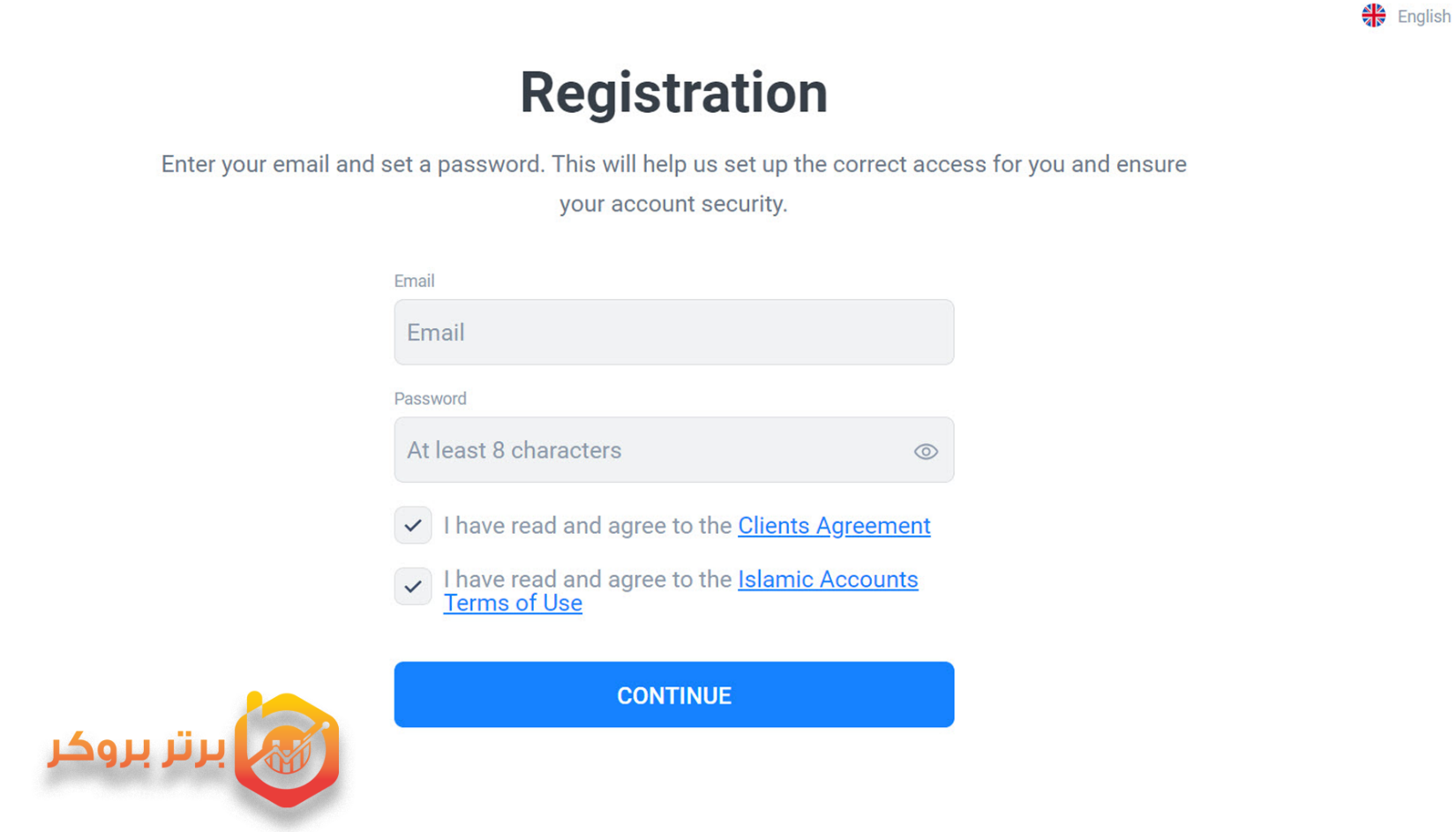Viewport: 1456px width, 832px height.
Task: Click the Arabic watermark brand text
Action: click(136, 748)
